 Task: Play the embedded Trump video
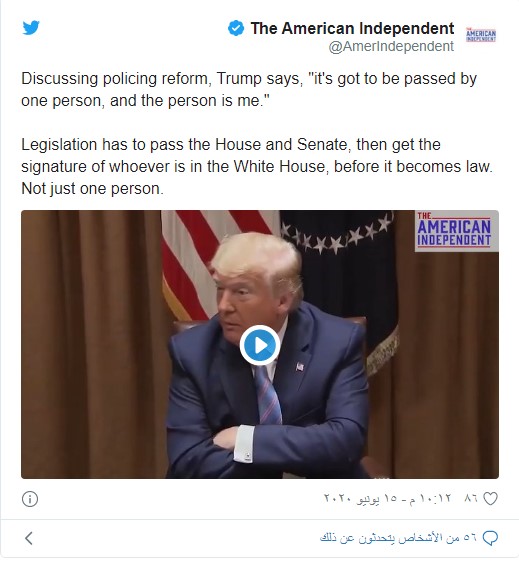point(260,345)
